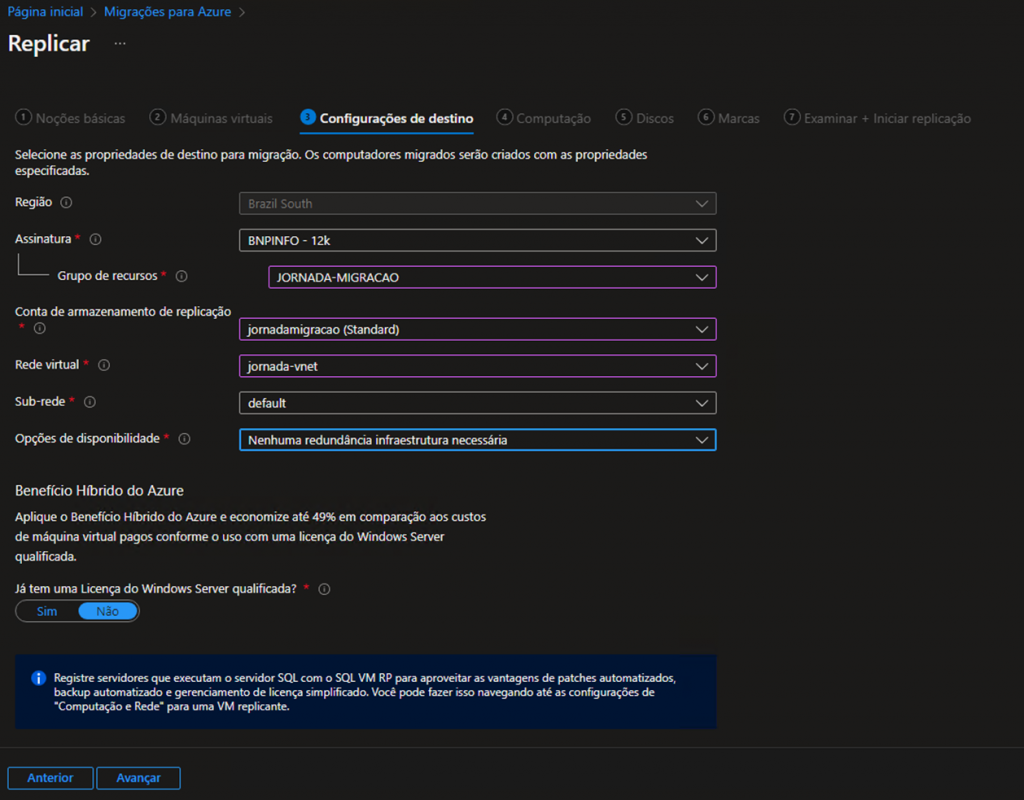The width and height of the screenshot is (1024, 800).
Task: Click info icon beside Windows Server license question
Action: (324, 589)
